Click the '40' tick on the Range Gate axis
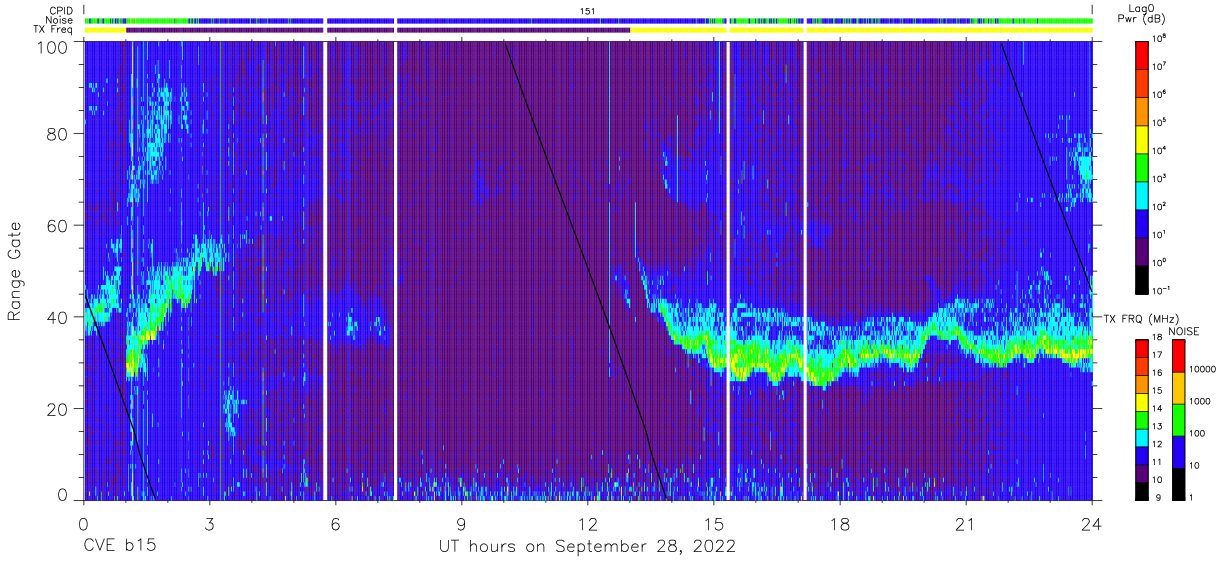This screenshot has width=1228, height=567. click(59, 317)
